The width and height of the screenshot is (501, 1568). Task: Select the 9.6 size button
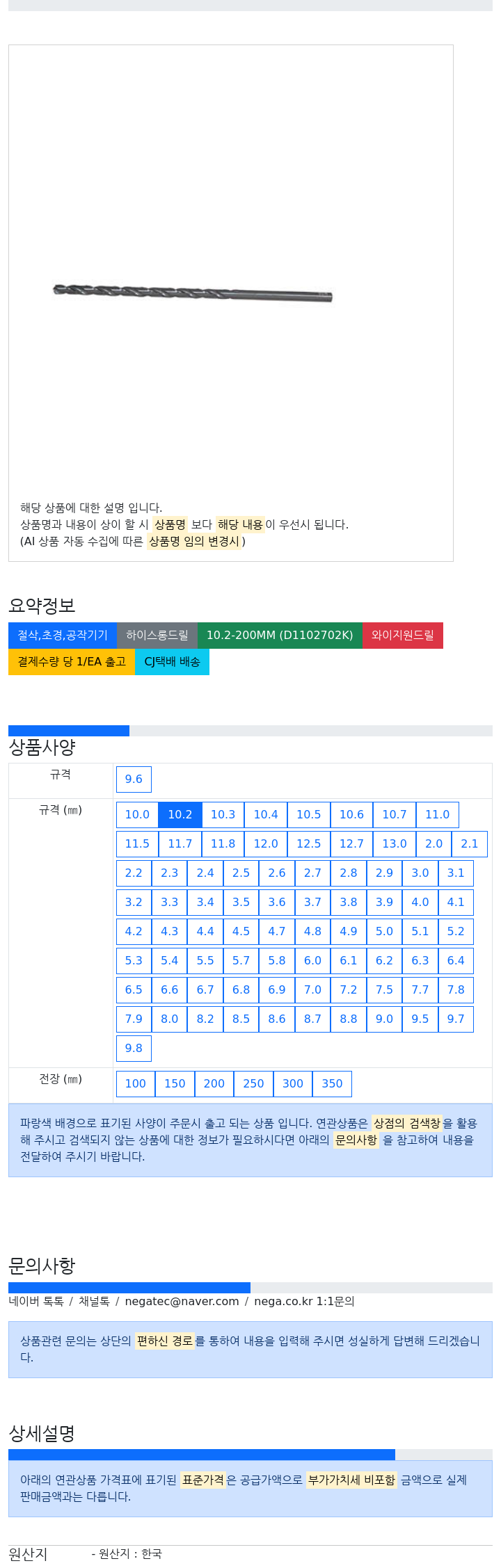(134, 779)
